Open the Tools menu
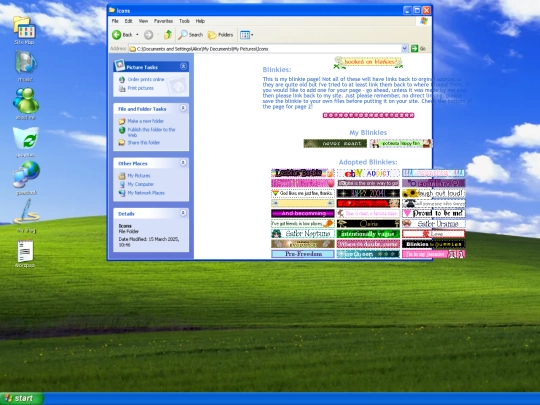This screenshot has height=405, width=540. pyautogui.click(x=184, y=21)
